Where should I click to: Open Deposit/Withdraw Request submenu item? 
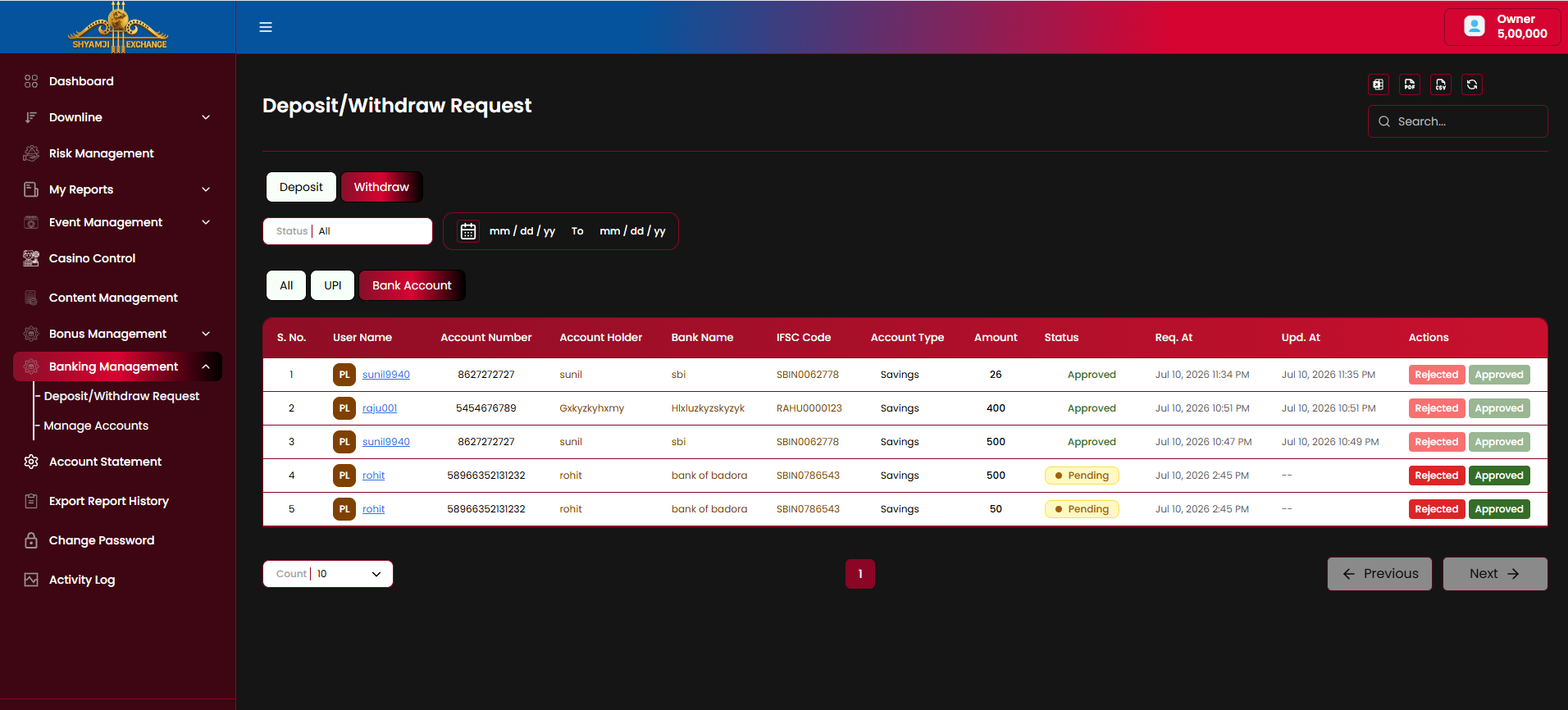click(x=121, y=396)
